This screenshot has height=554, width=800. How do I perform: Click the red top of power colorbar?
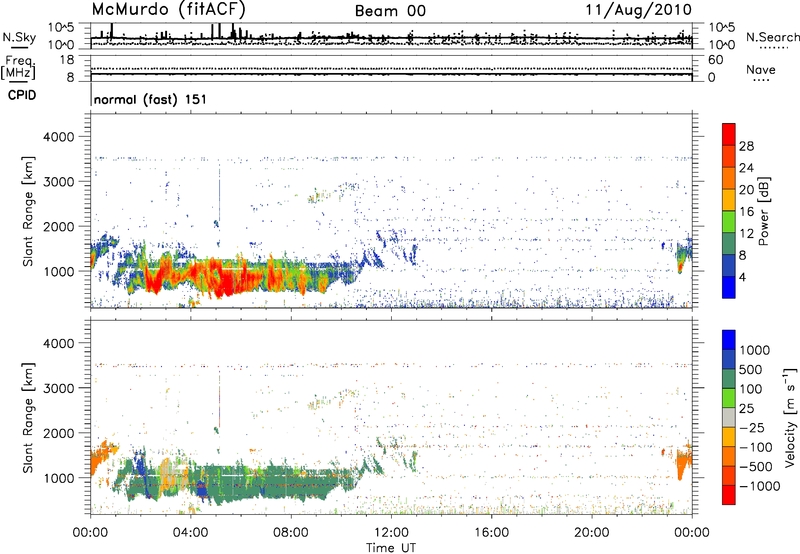(729, 134)
